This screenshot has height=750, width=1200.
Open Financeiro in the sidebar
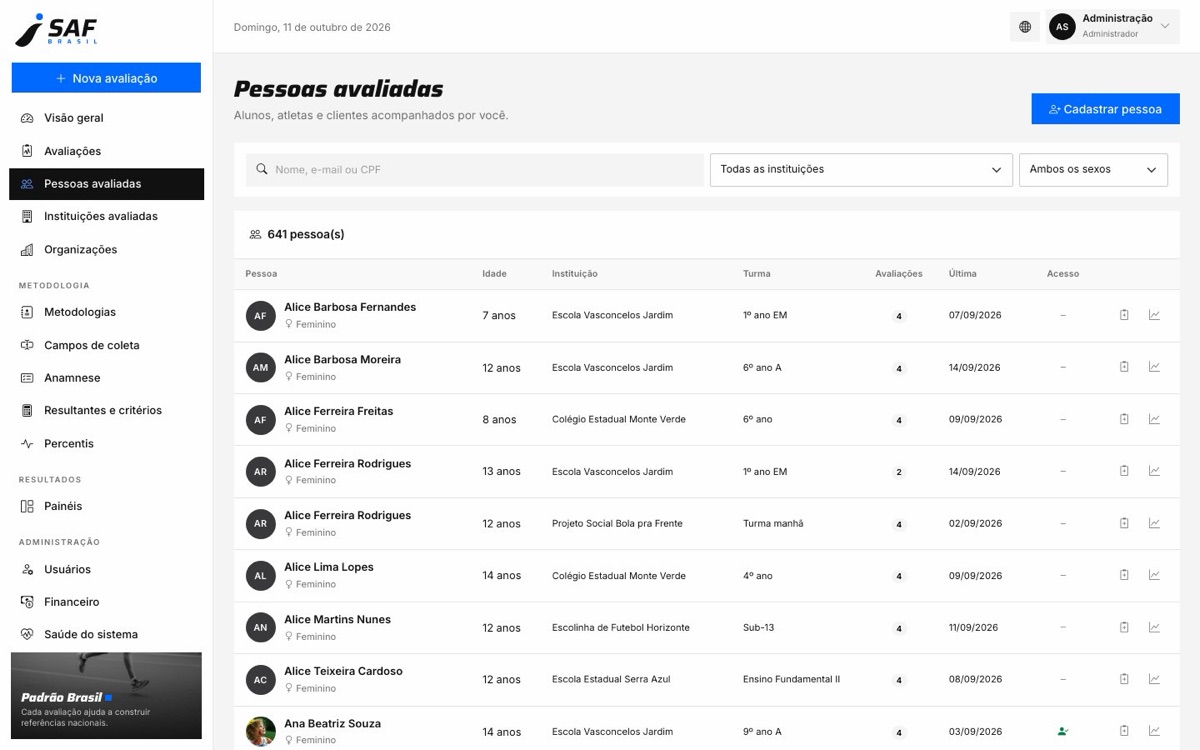106,602
